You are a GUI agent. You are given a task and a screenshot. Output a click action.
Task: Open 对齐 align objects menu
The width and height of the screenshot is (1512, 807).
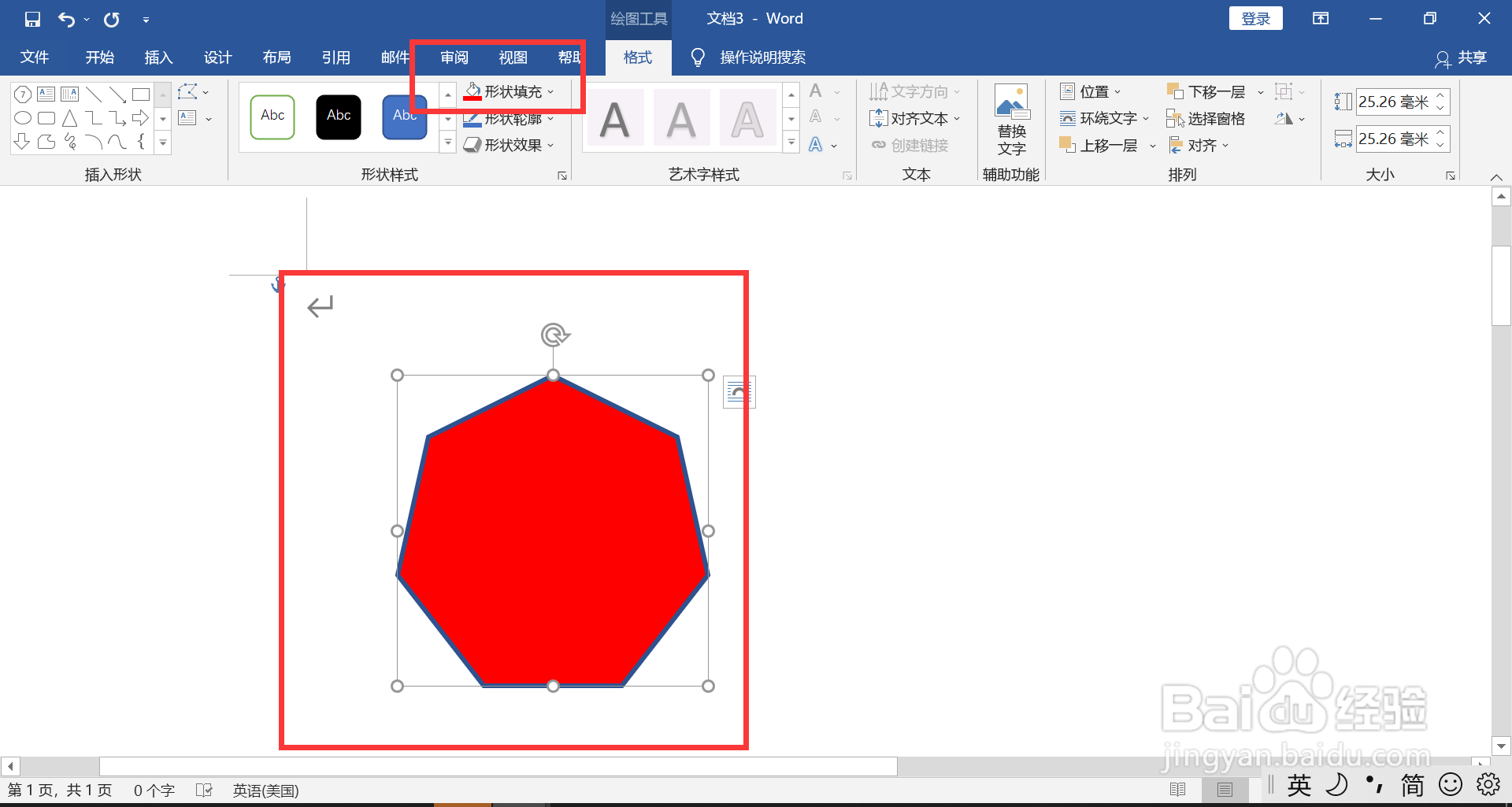click(1199, 146)
